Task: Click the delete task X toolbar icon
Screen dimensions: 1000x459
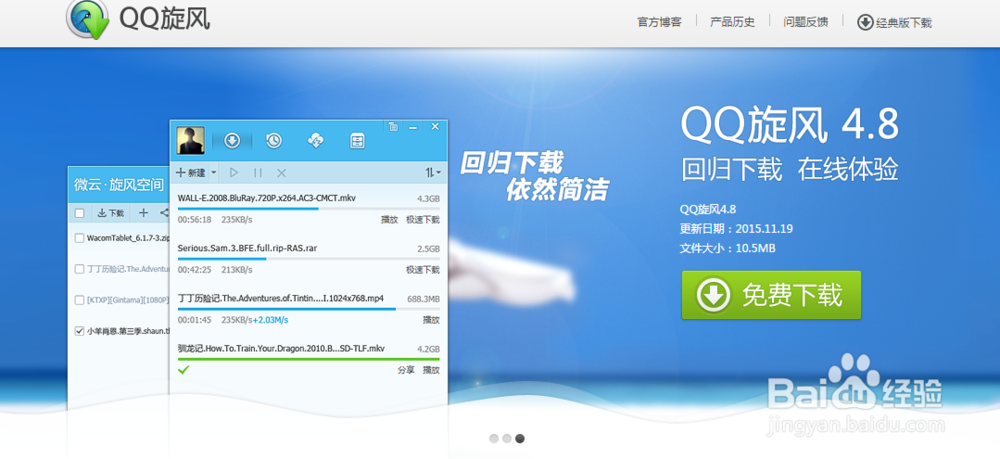Action: pyautogui.click(x=281, y=172)
